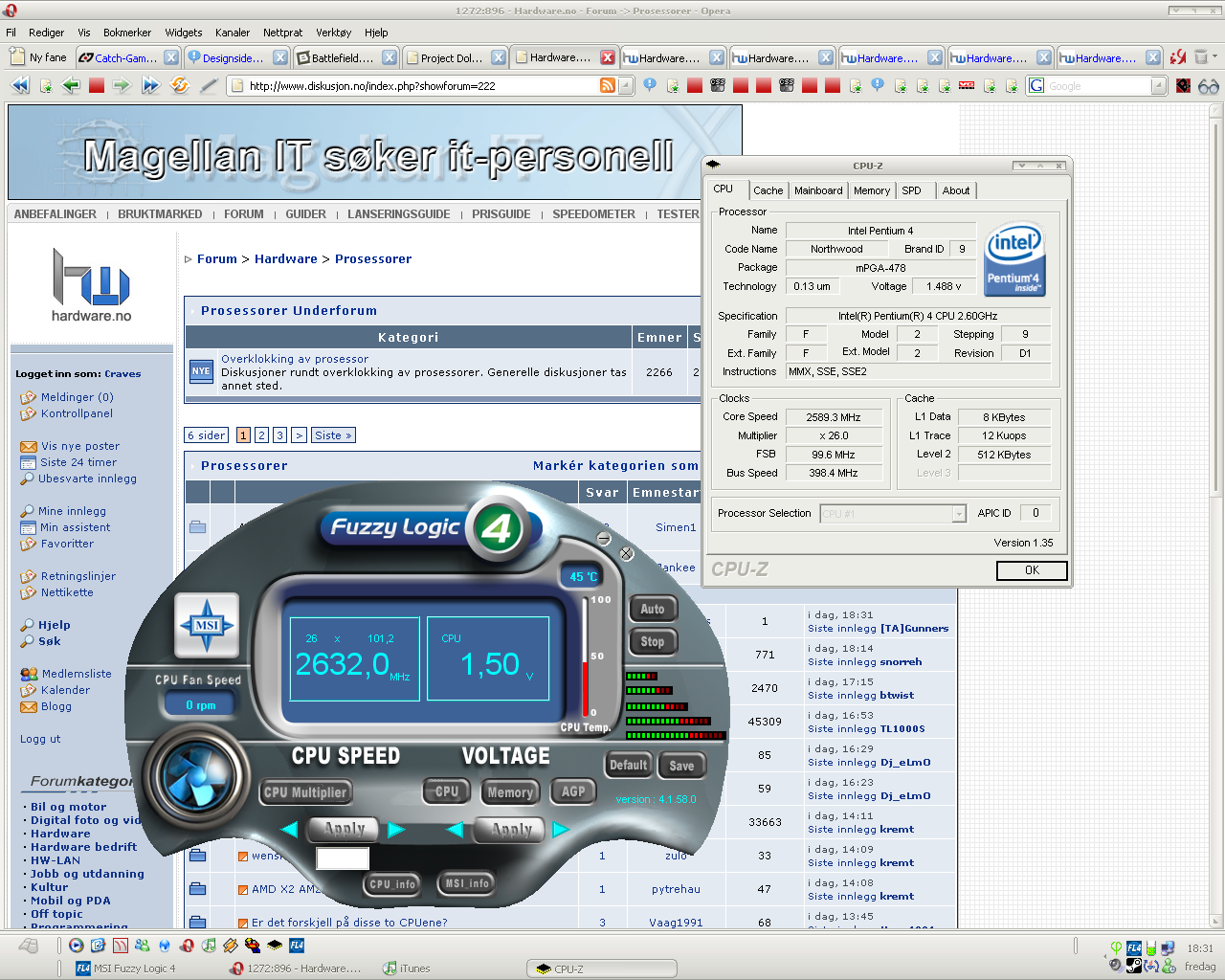Click the MSI logo in Fuzzy Logic

[207, 625]
